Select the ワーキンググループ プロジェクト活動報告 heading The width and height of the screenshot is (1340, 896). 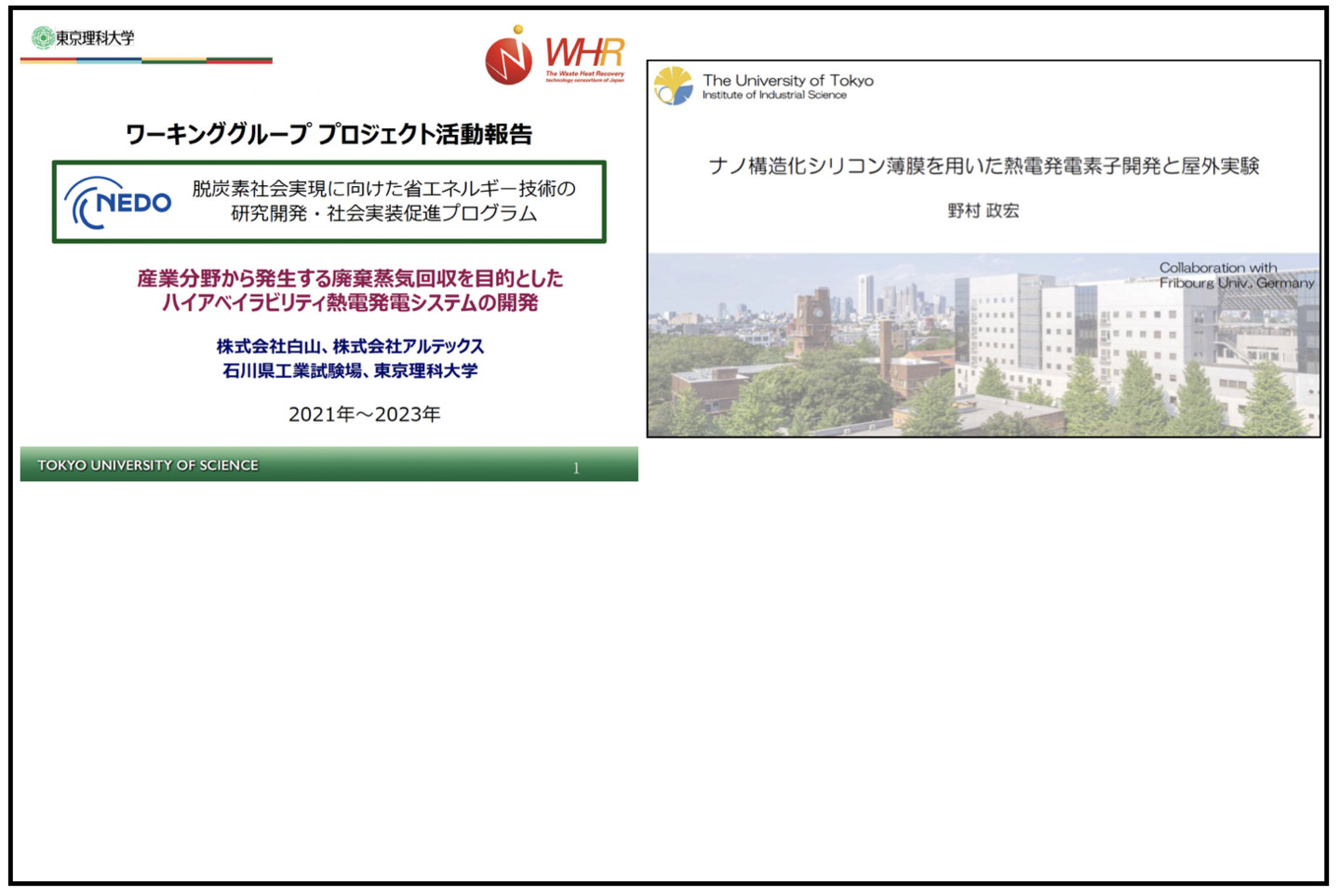point(328,134)
